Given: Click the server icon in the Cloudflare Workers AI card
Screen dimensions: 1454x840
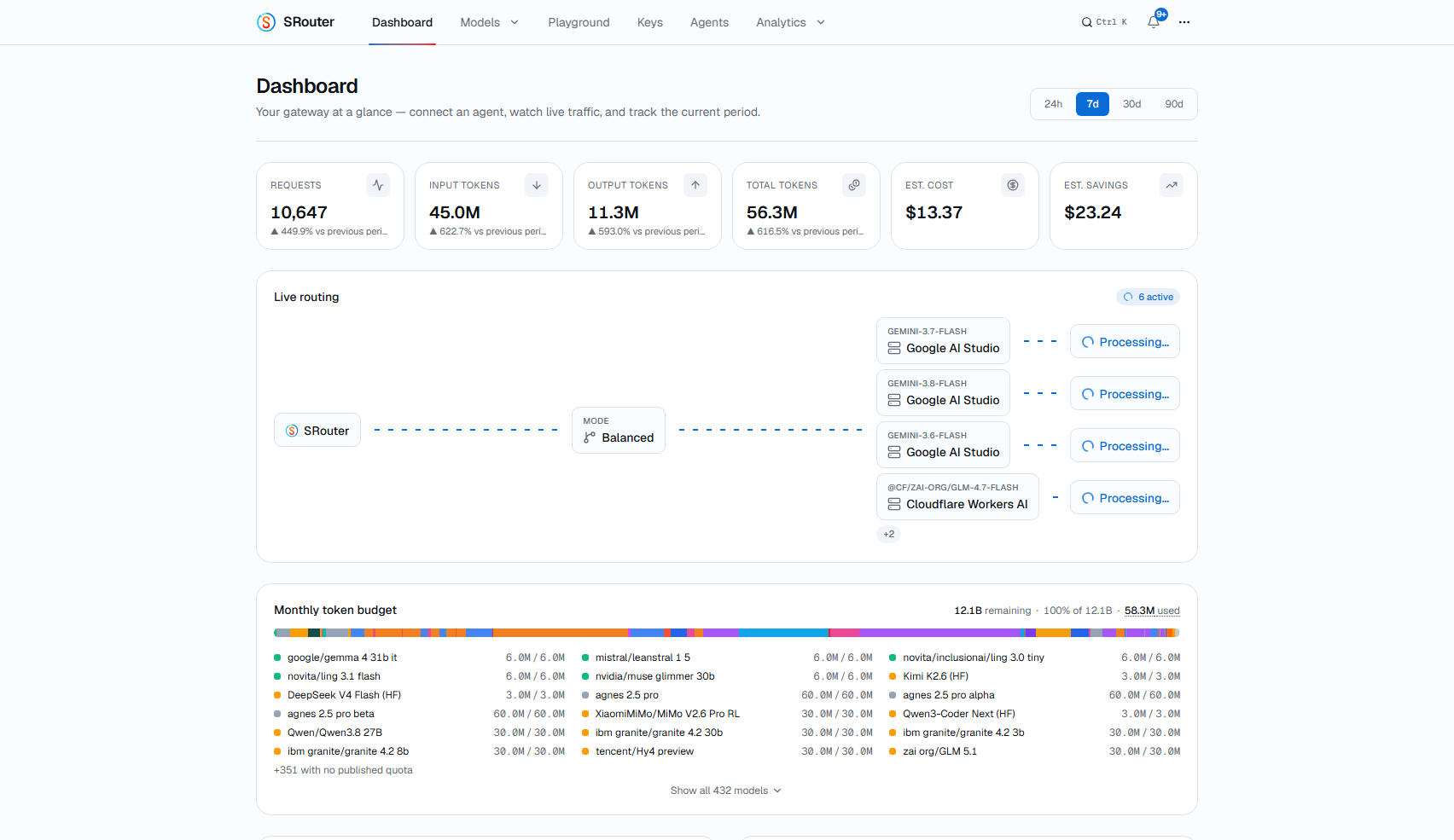Looking at the screenshot, I should 894,504.
